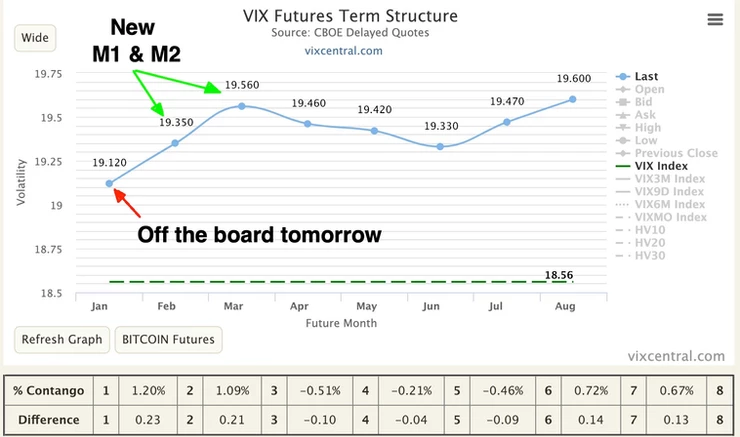Show the Open series in legend
Screen dimensions: 740x437
pyautogui.click(x=649, y=89)
